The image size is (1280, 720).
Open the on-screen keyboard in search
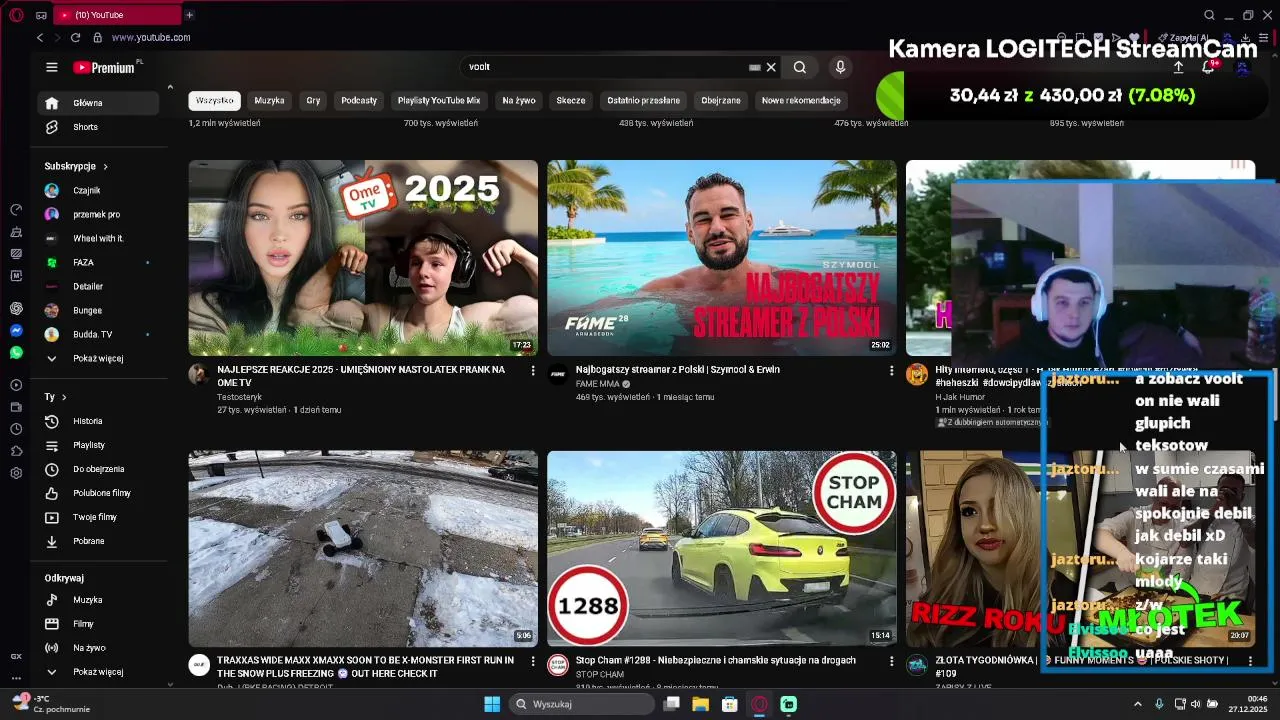coord(755,67)
